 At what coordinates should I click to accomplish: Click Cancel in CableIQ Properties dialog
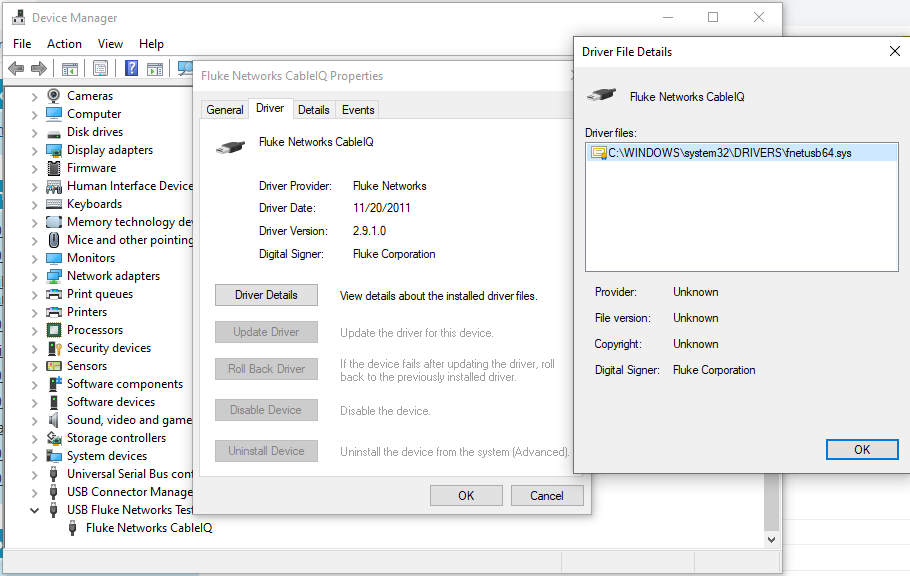[x=547, y=496]
